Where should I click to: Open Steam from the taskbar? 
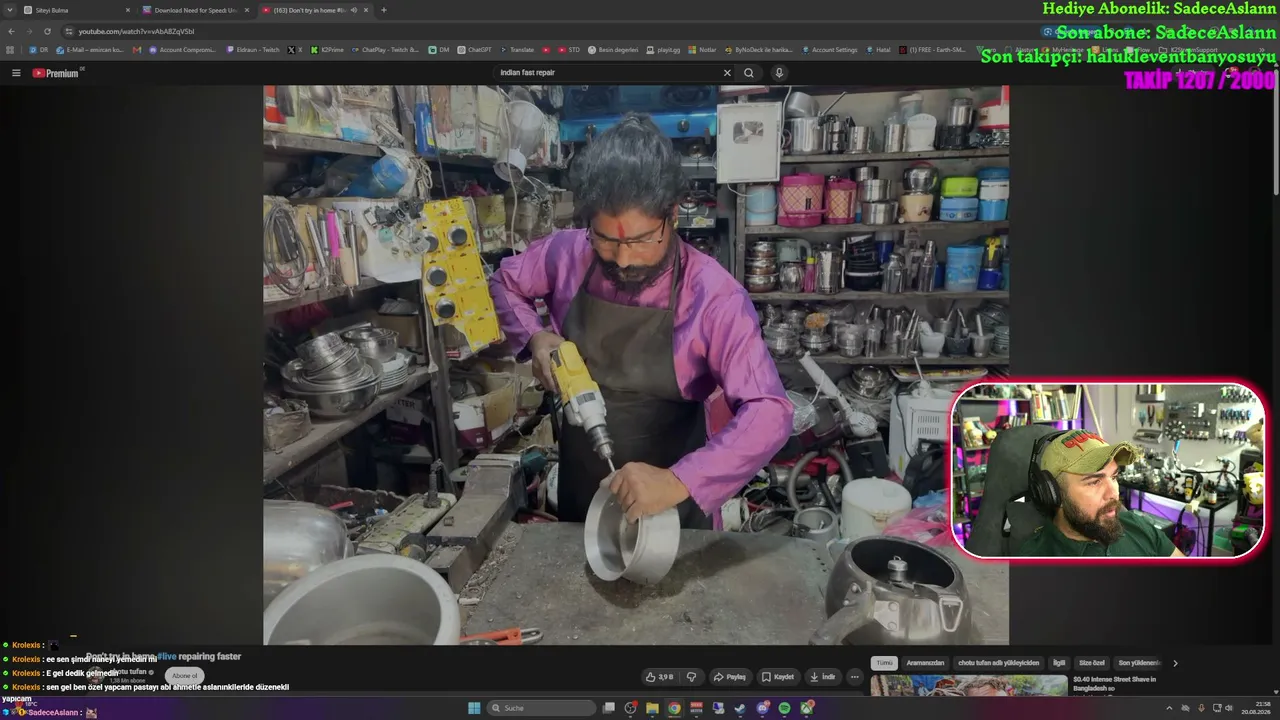[x=740, y=708]
